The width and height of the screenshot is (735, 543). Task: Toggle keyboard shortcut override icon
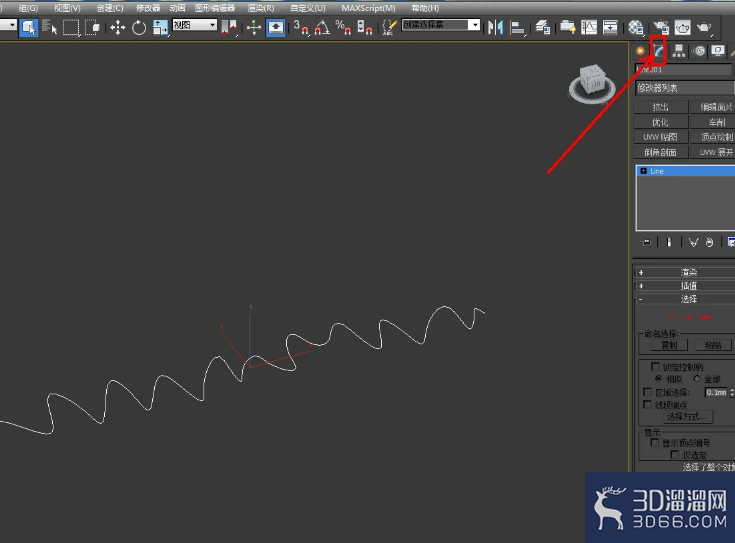pos(275,27)
